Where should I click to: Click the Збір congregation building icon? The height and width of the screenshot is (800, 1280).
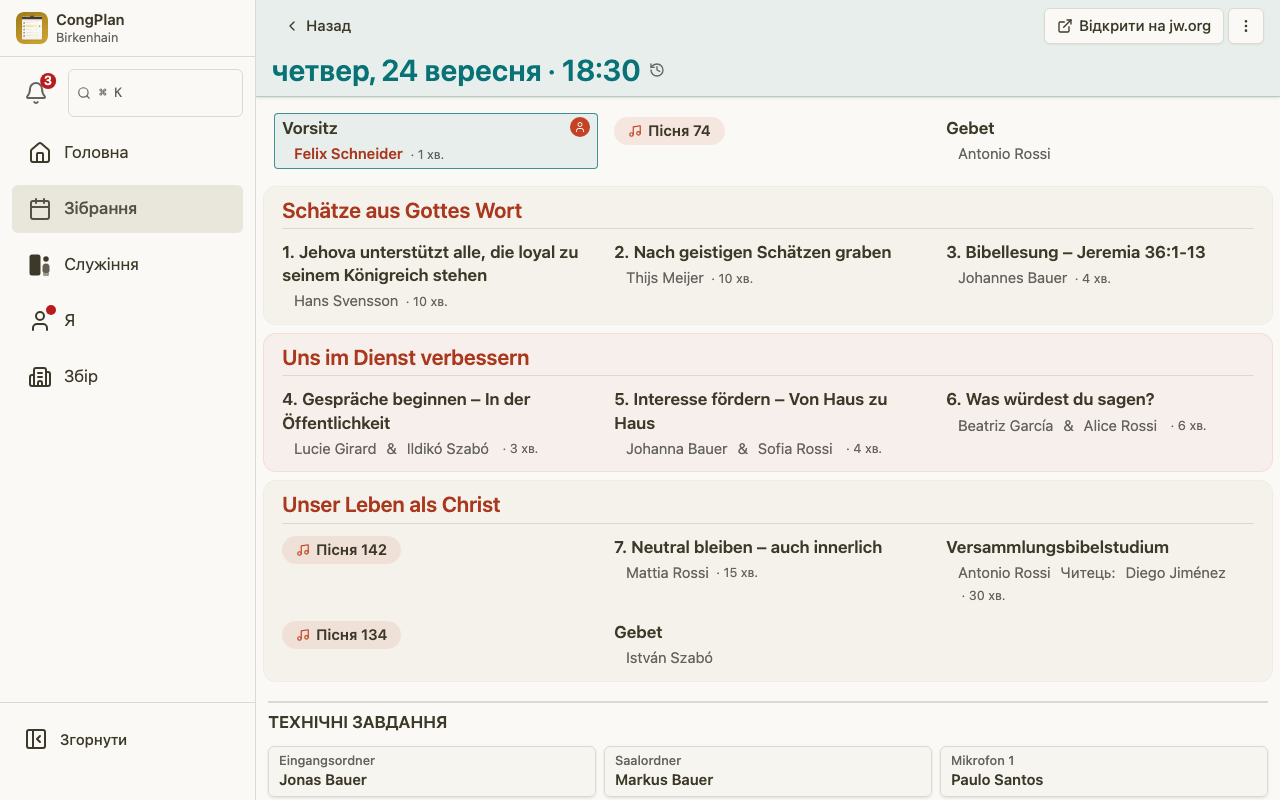[40, 377]
